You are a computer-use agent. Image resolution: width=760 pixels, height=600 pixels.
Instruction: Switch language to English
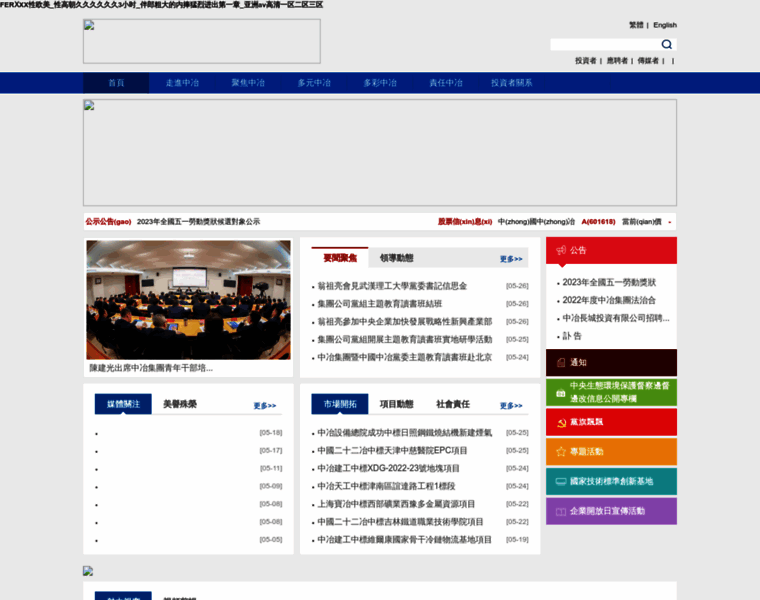point(665,25)
